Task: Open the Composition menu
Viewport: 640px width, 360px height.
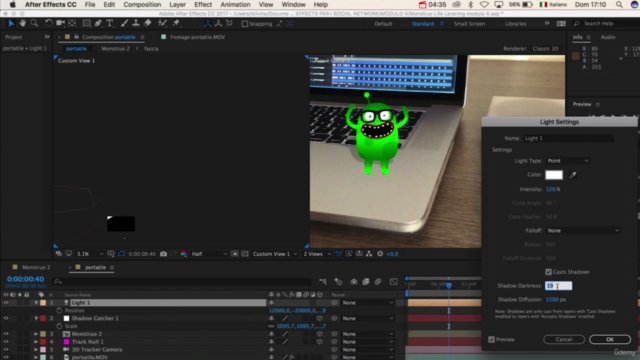Action: (142, 4)
